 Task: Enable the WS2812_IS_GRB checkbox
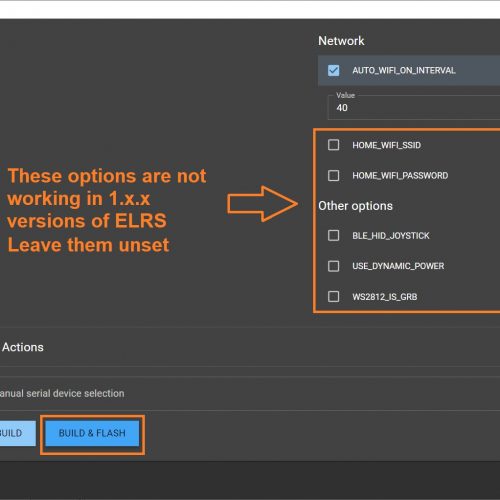tap(333, 296)
